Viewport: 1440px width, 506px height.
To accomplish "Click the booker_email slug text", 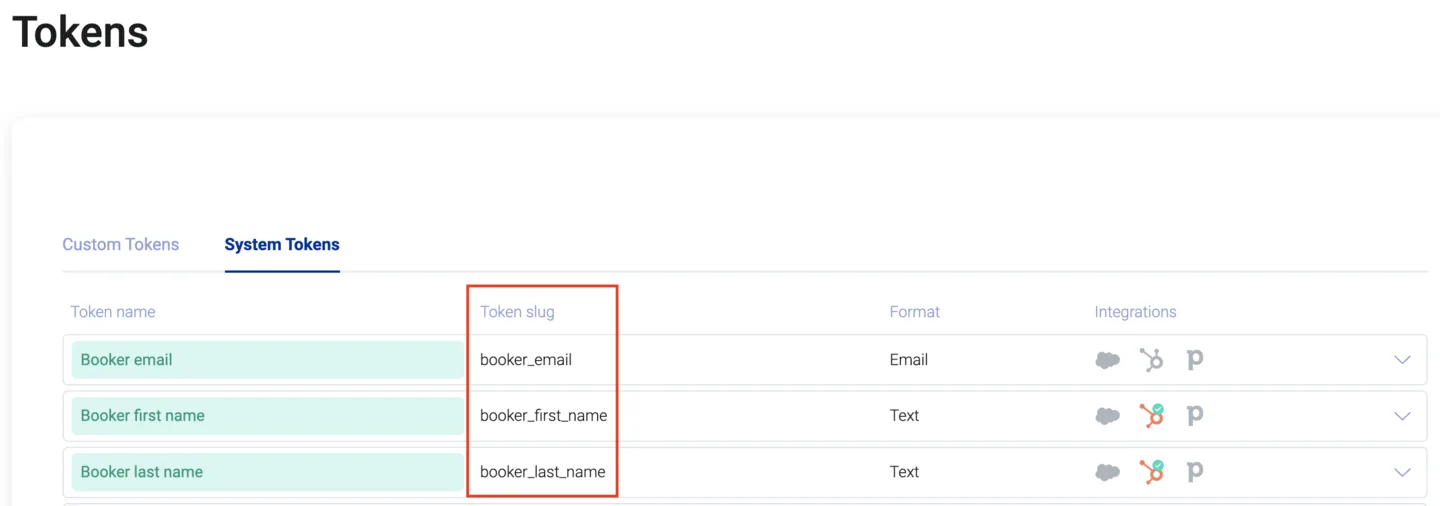I will click(x=526, y=360).
